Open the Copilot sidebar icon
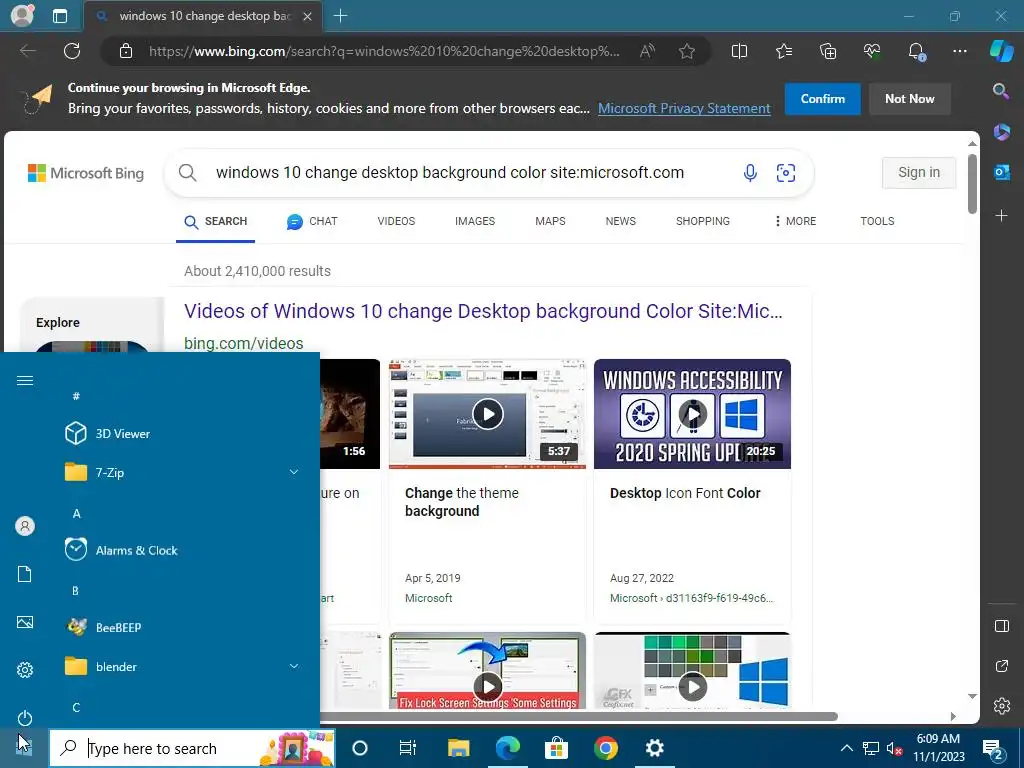Screen dimensions: 1024x768 tap(1002, 50)
